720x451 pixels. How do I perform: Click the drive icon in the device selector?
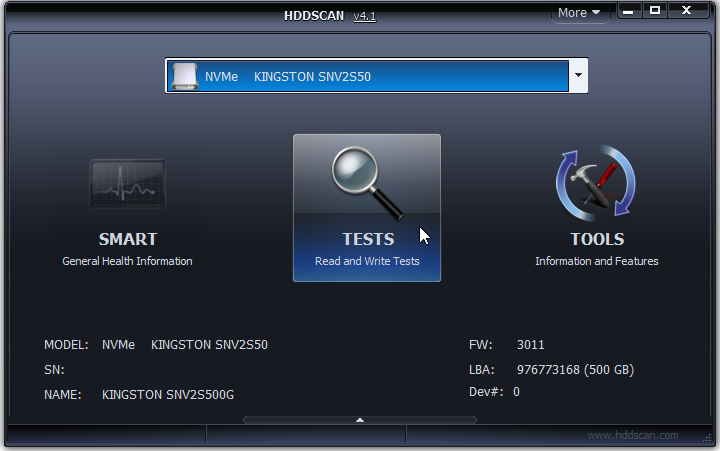[x=185, y=76]
